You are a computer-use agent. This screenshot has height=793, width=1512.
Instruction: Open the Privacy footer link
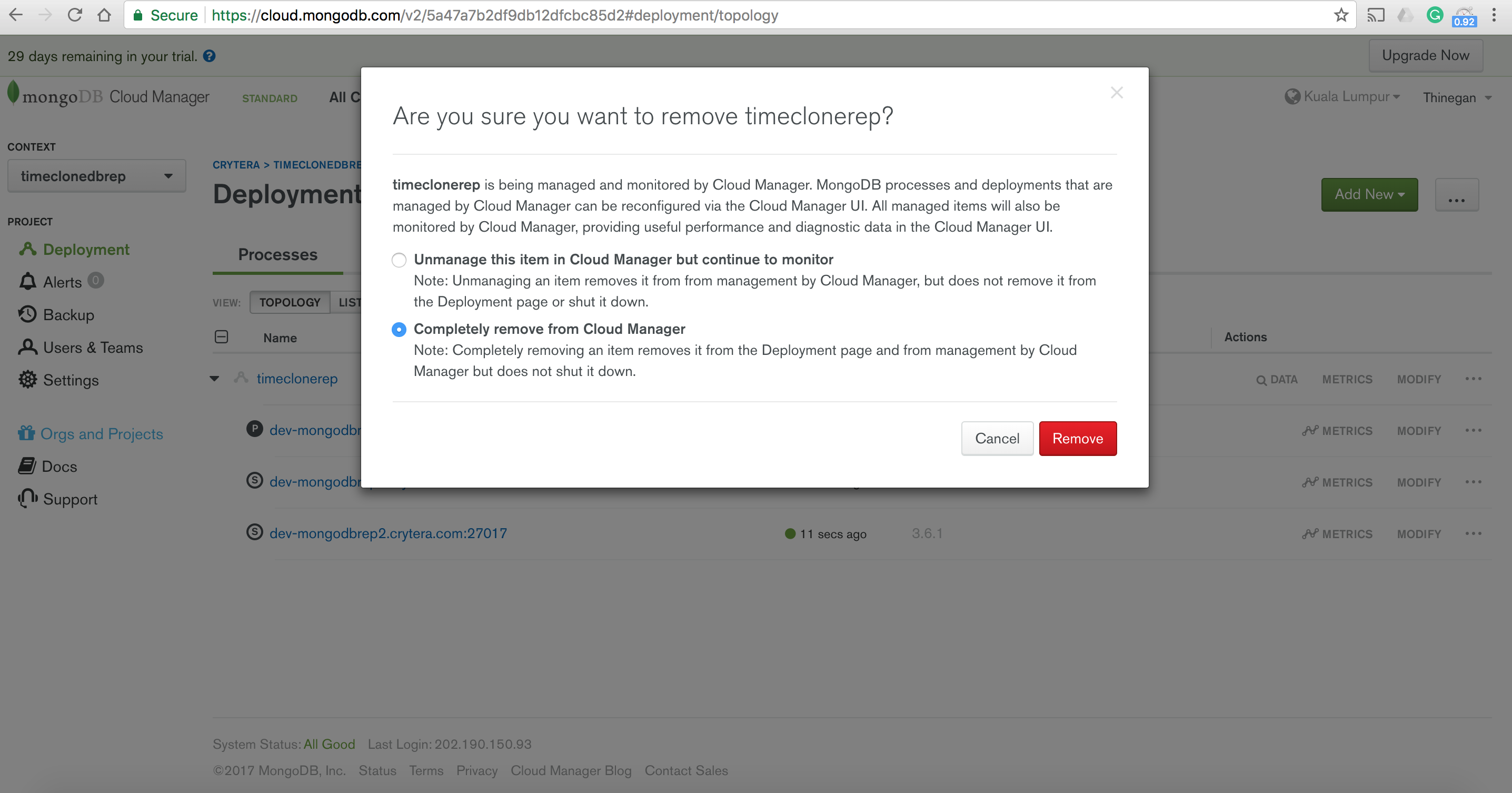476,771
